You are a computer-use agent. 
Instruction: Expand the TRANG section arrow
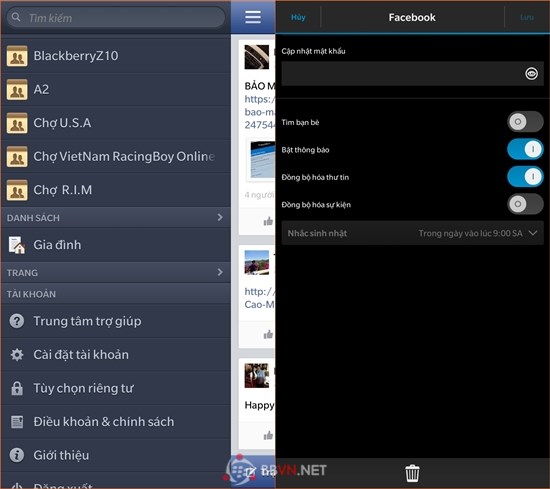220,272
